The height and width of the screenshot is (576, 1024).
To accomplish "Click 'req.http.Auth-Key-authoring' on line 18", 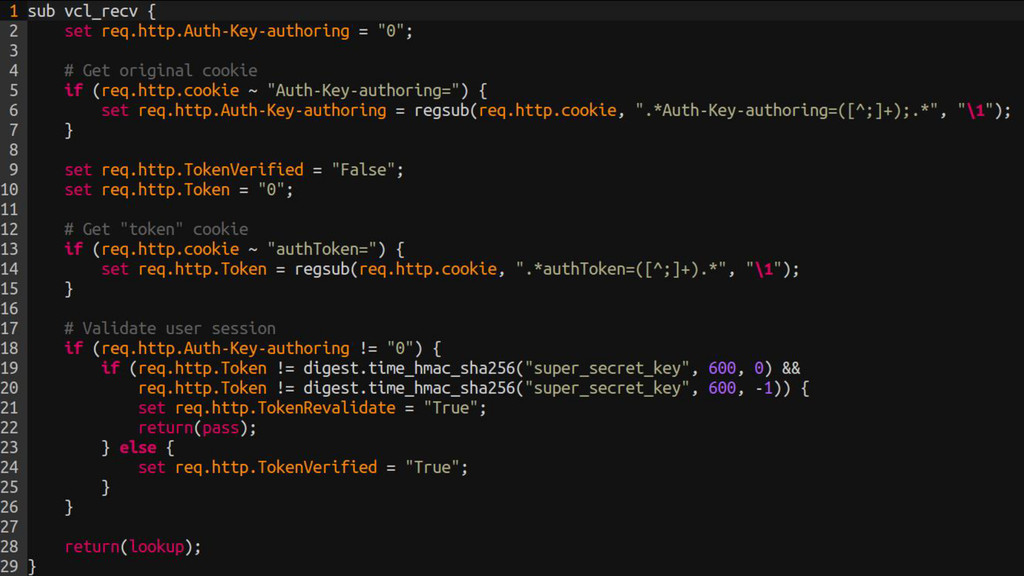I will point(225,348).
